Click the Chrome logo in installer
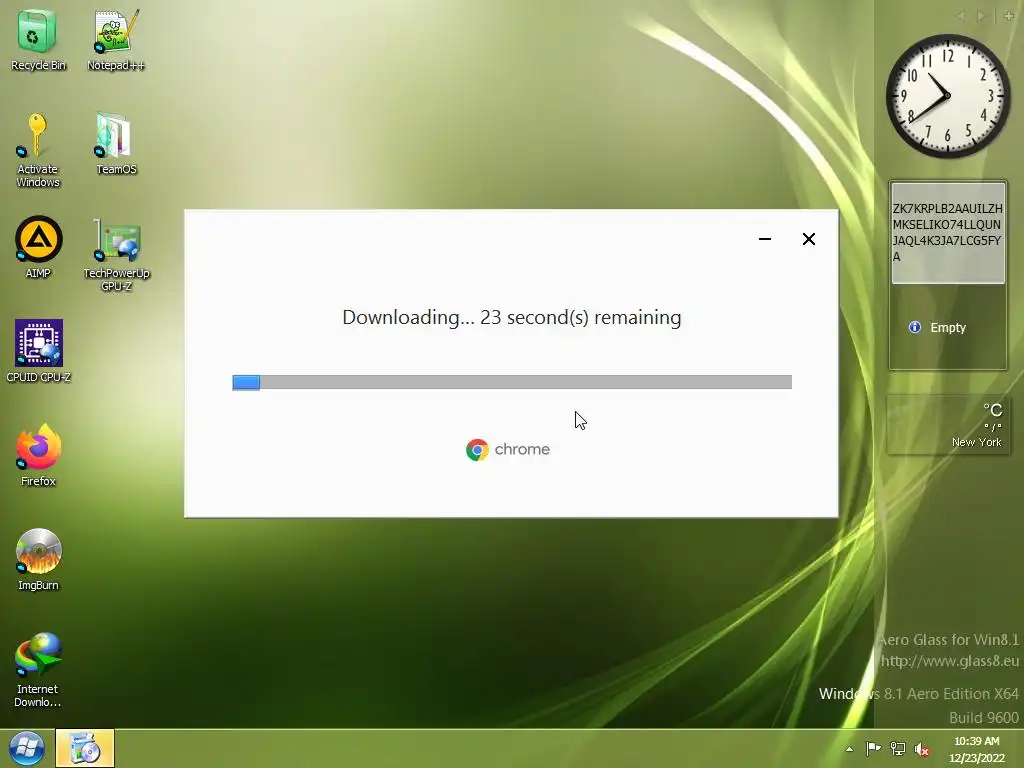1024x768 pixels. (x=477, y=449)
